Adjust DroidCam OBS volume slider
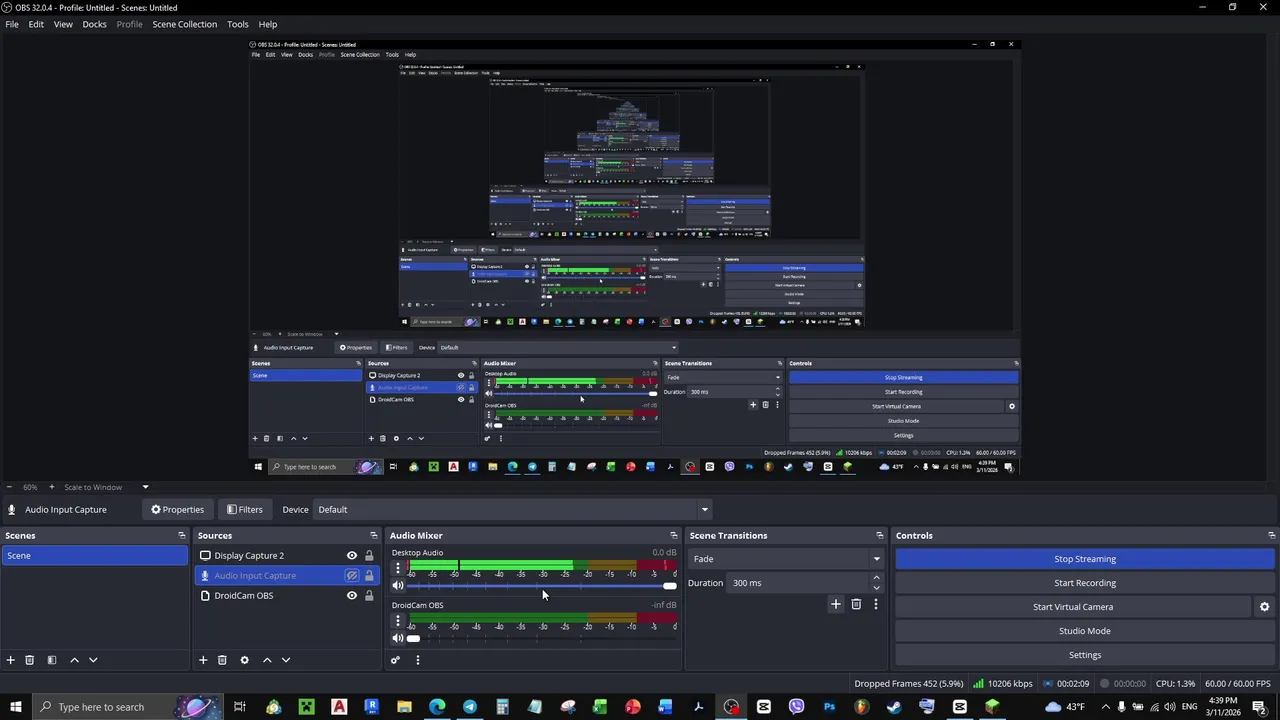This screenshot has width=1280, height=720. pyautogui.click(x=542, y=638)
